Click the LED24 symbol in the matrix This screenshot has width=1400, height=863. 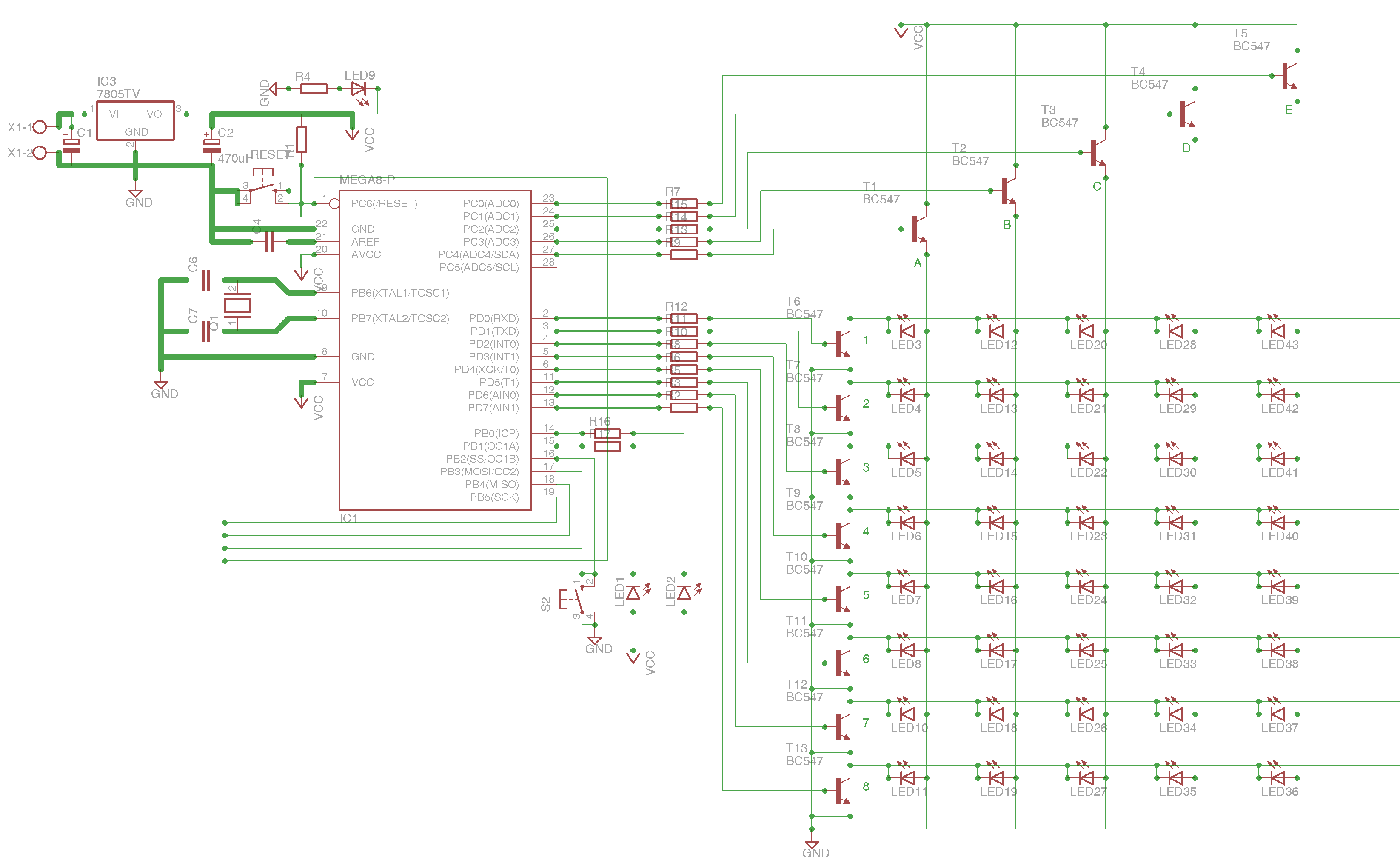1086,587
